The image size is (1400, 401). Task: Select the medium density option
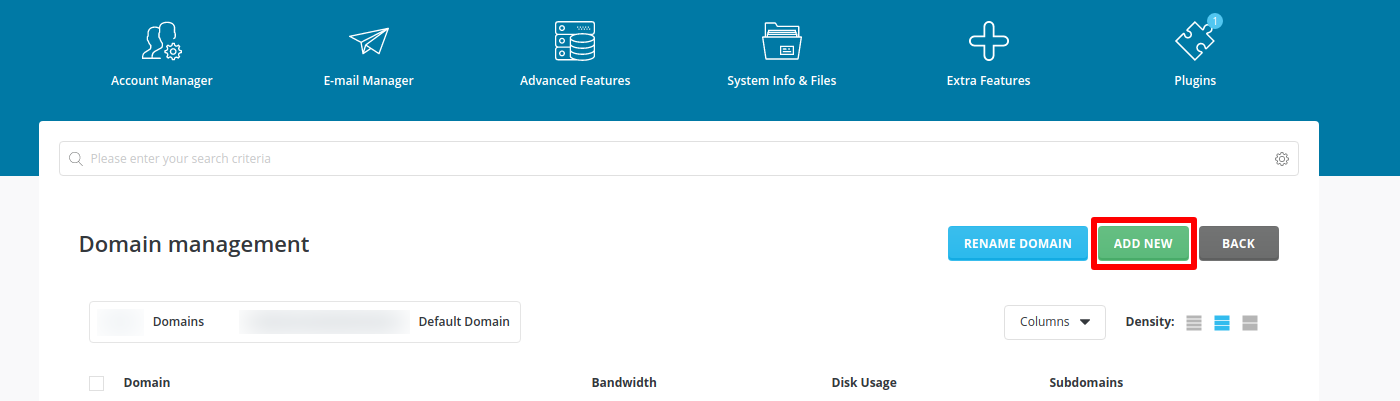1221,323
